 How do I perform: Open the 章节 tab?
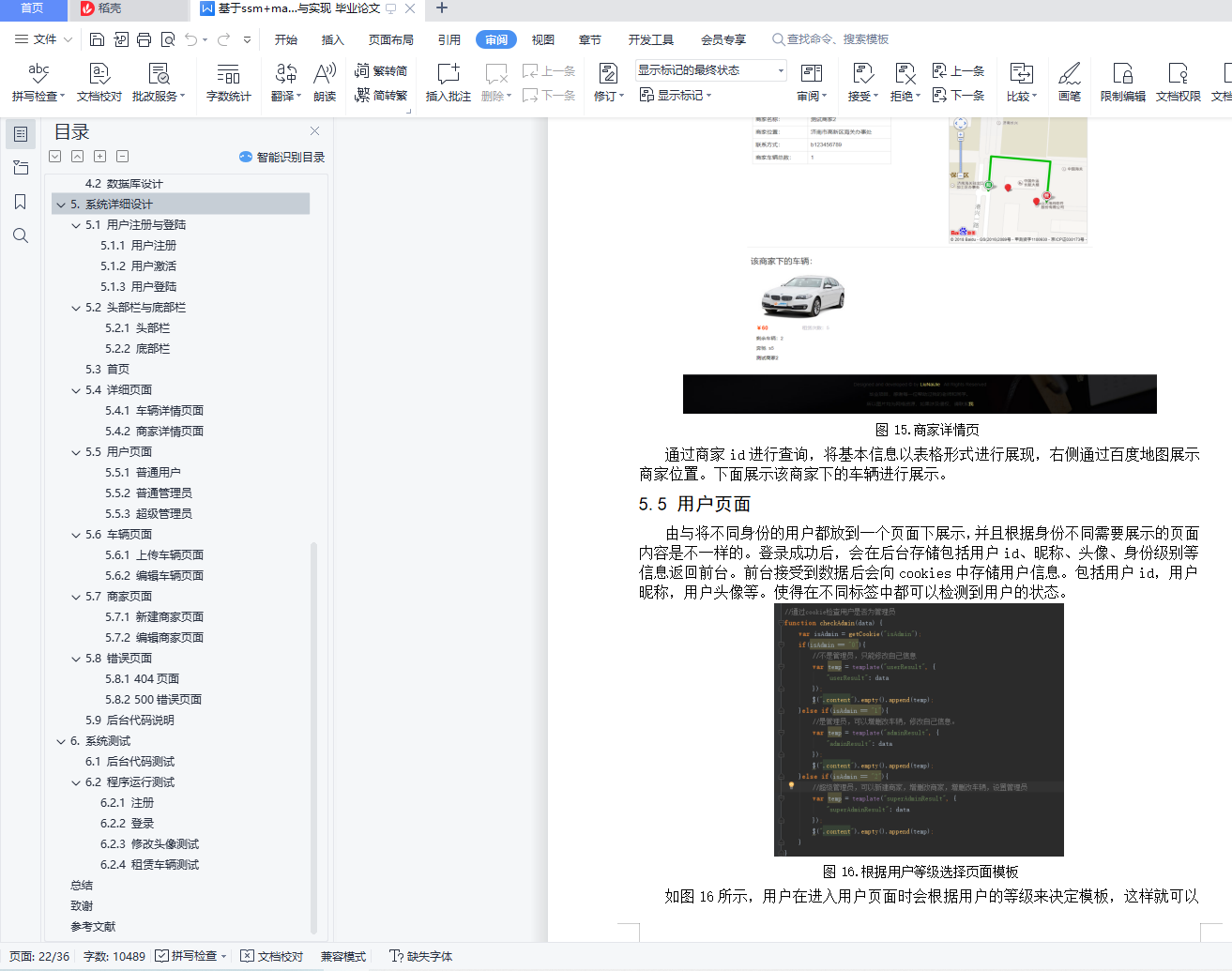(x=590, y=39)
